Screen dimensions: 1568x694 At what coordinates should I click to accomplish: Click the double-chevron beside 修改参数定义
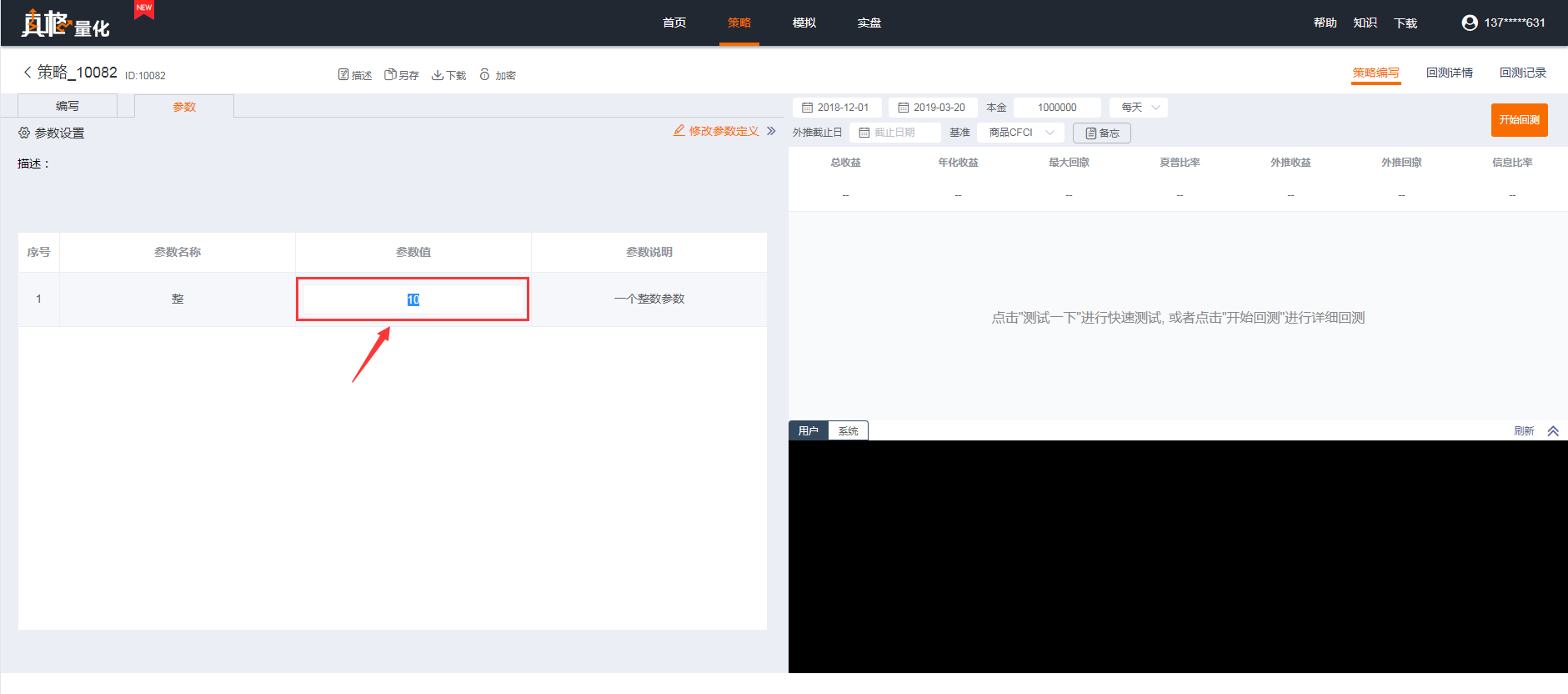[771, 131]
